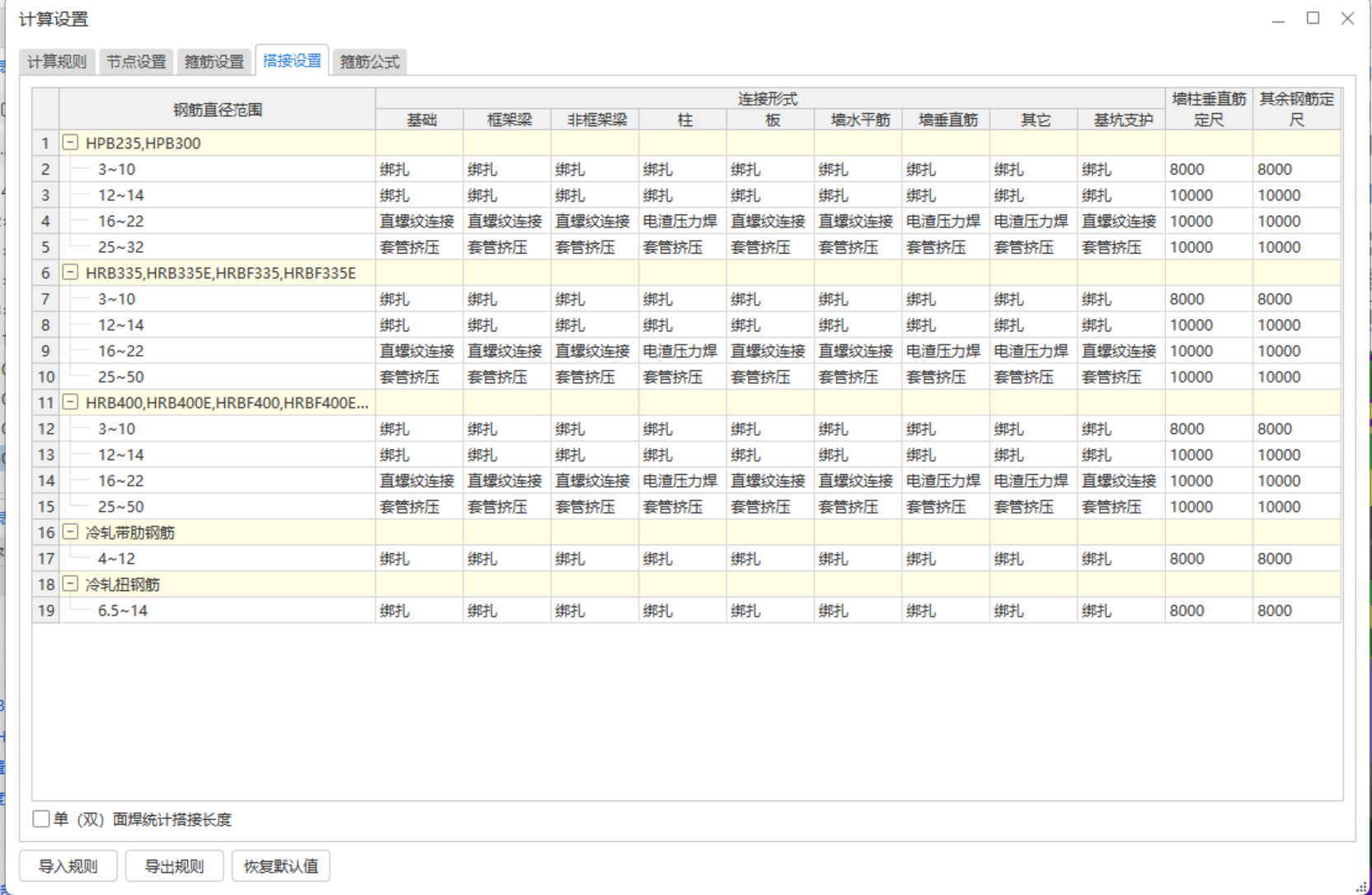Enable 单(双)面焊统计搭接长度 checkbox

coord(40,818)
